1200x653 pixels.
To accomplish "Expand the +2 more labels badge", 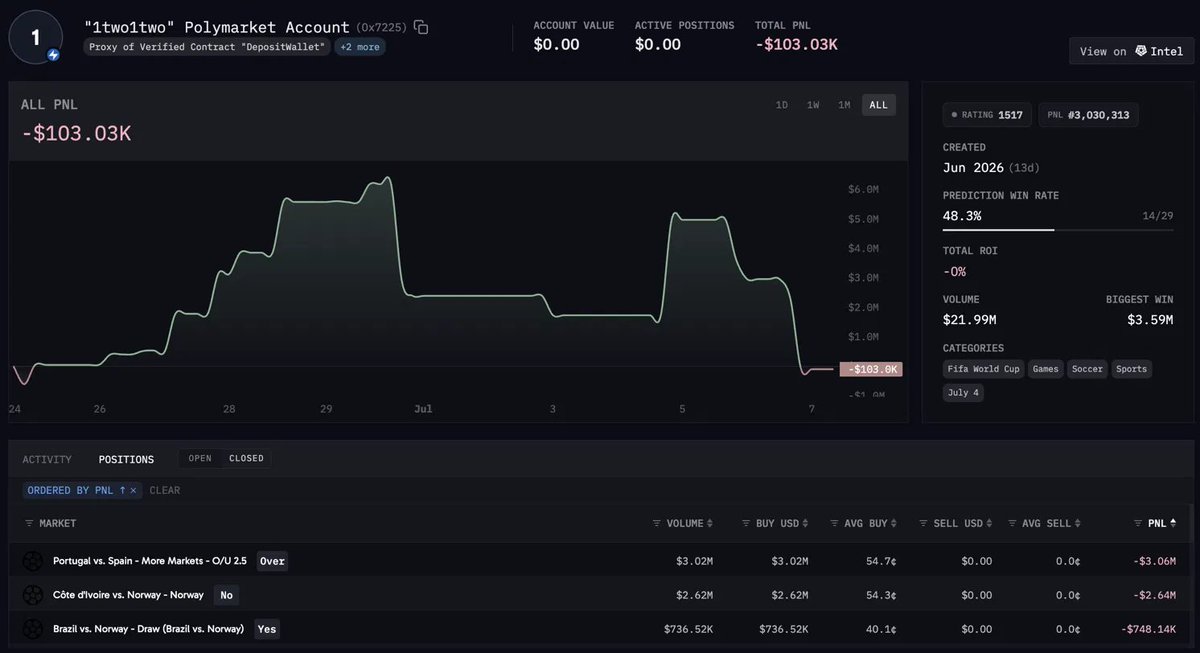I will [x=360, y=47].
